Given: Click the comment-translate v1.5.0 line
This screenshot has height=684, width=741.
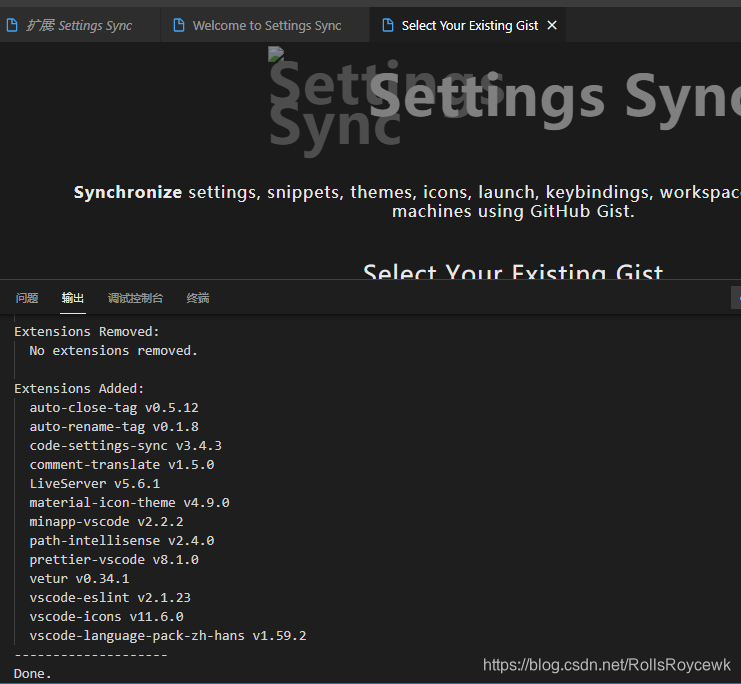Looking at the screenshot, I should [122, 465].
